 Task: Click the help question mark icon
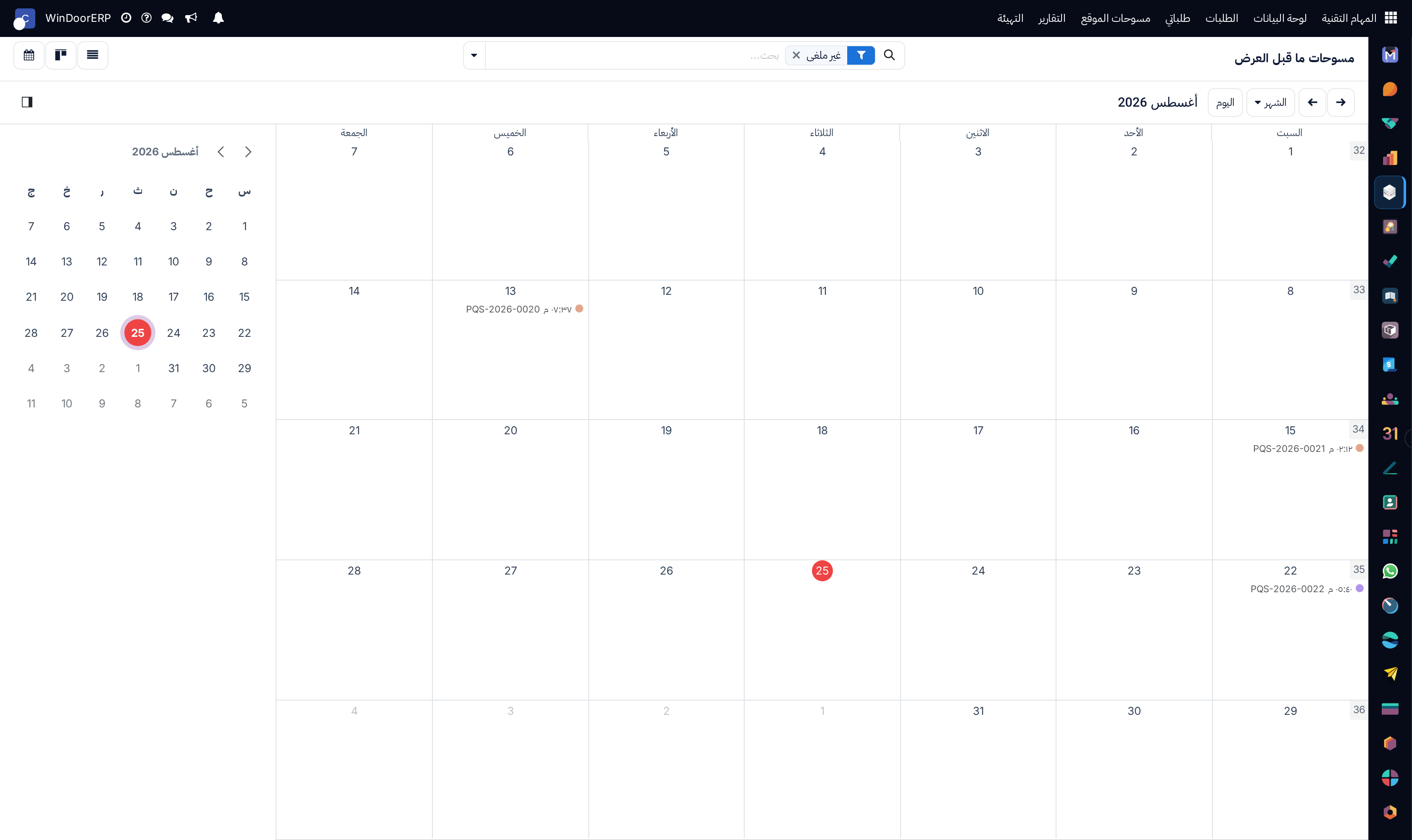click(x=147, y=18)
